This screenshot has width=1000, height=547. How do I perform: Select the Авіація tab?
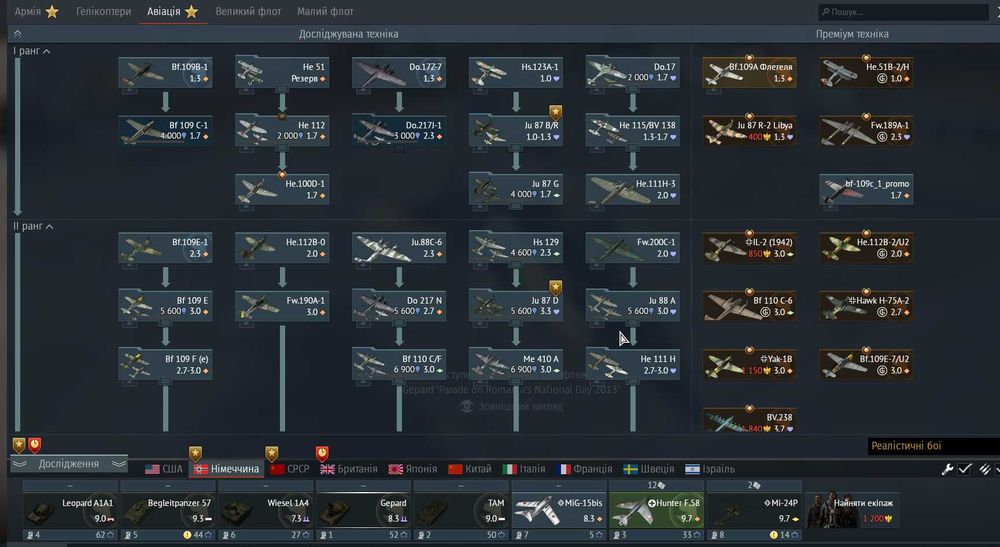(172, 11)
